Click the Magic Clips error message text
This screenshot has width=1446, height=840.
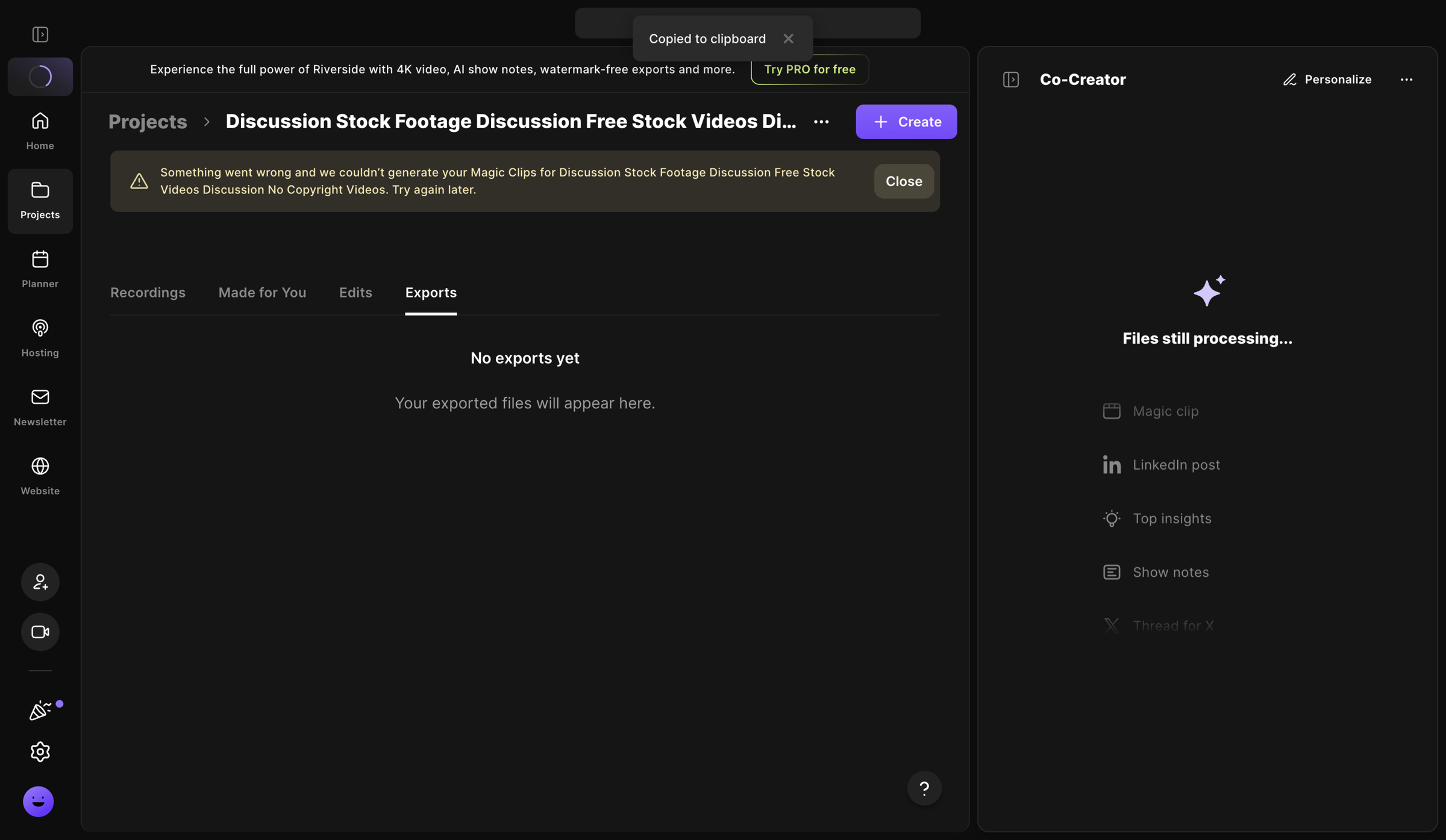498,181
